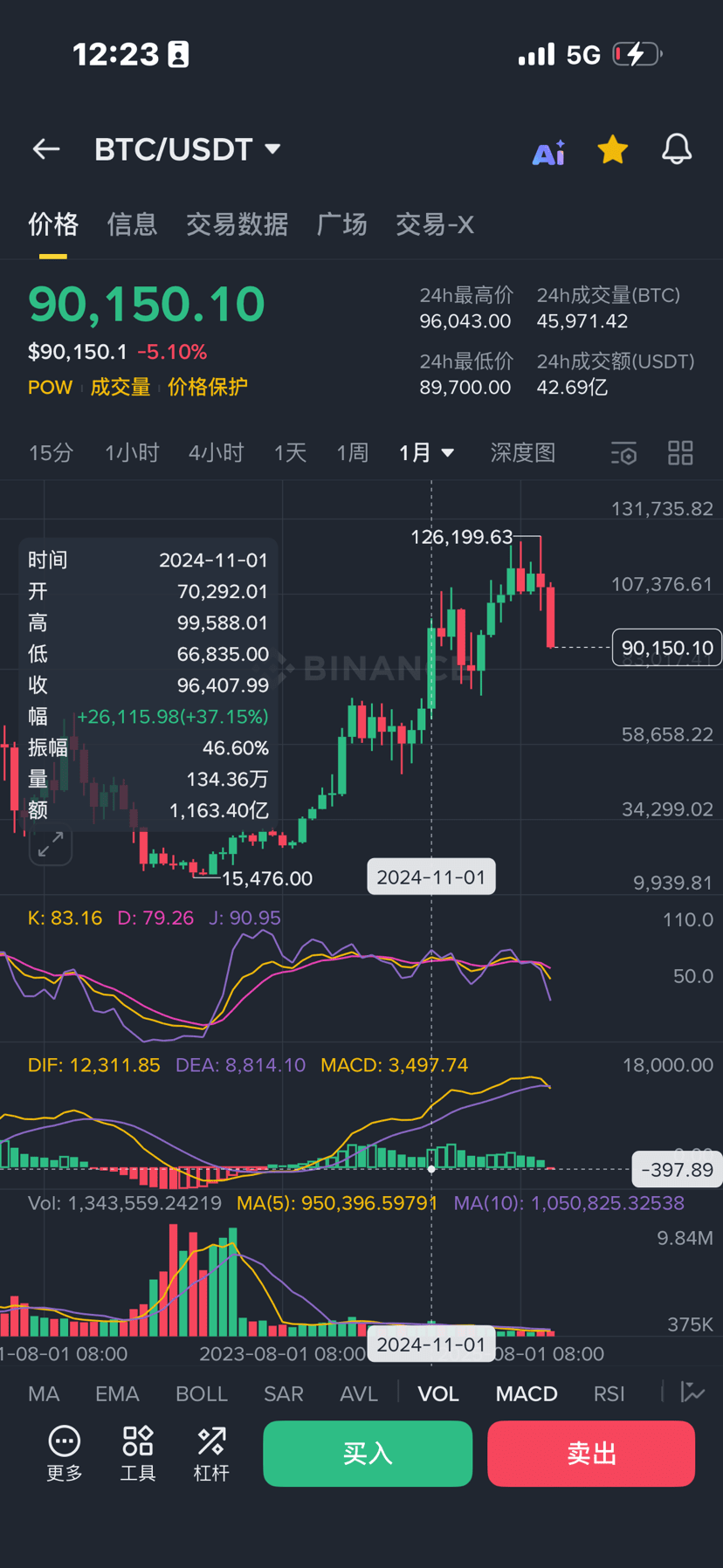Tap the 成交量 tag
This screenshot has height=1568, width=723.
coord(120,387)
